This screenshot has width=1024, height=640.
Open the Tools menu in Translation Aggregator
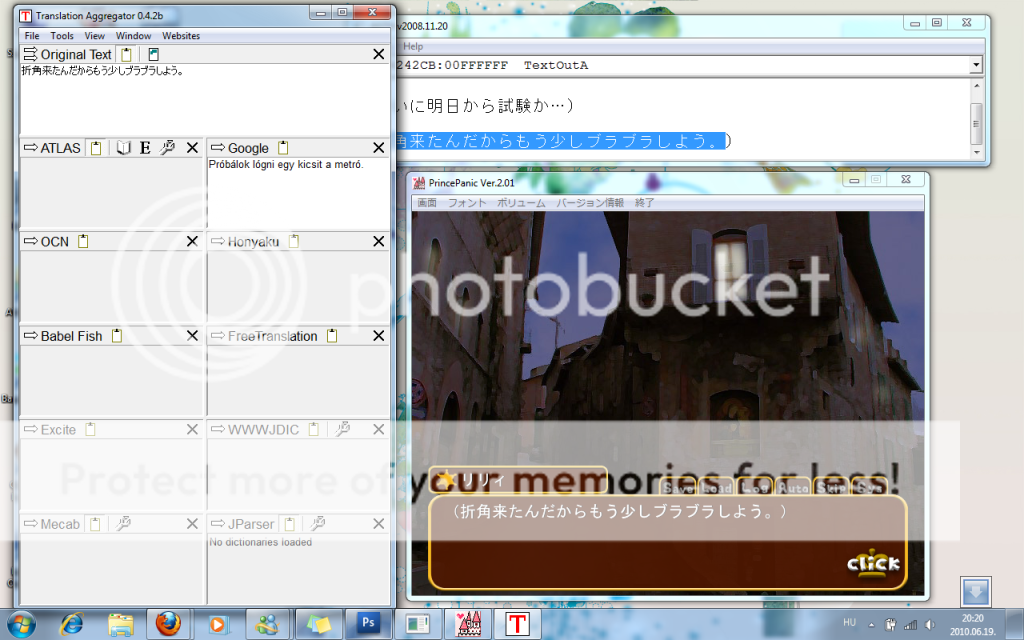point(62,36)
